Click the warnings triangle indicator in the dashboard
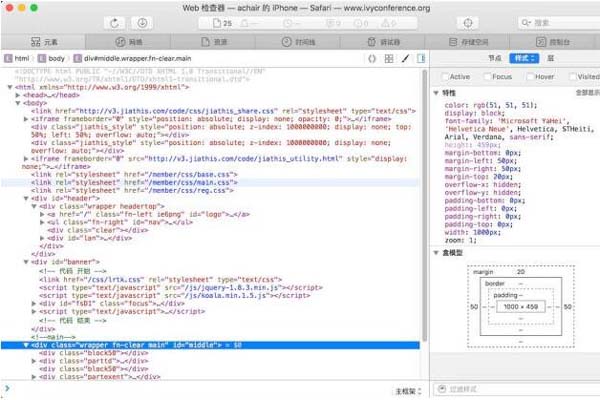The height and width of the screenshot is (400, 600). tap(388, 23)
